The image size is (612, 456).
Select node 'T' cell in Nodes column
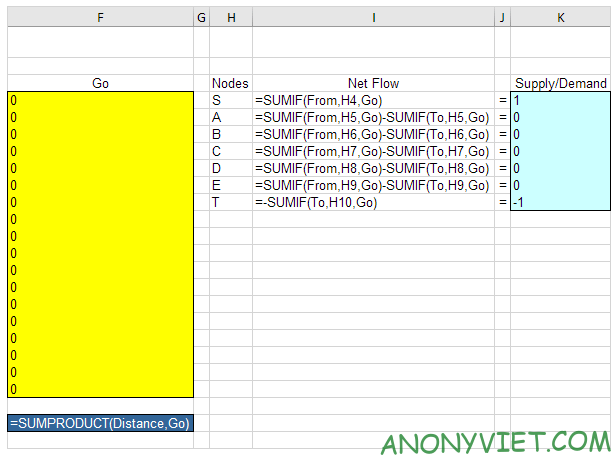pos(231,203)
